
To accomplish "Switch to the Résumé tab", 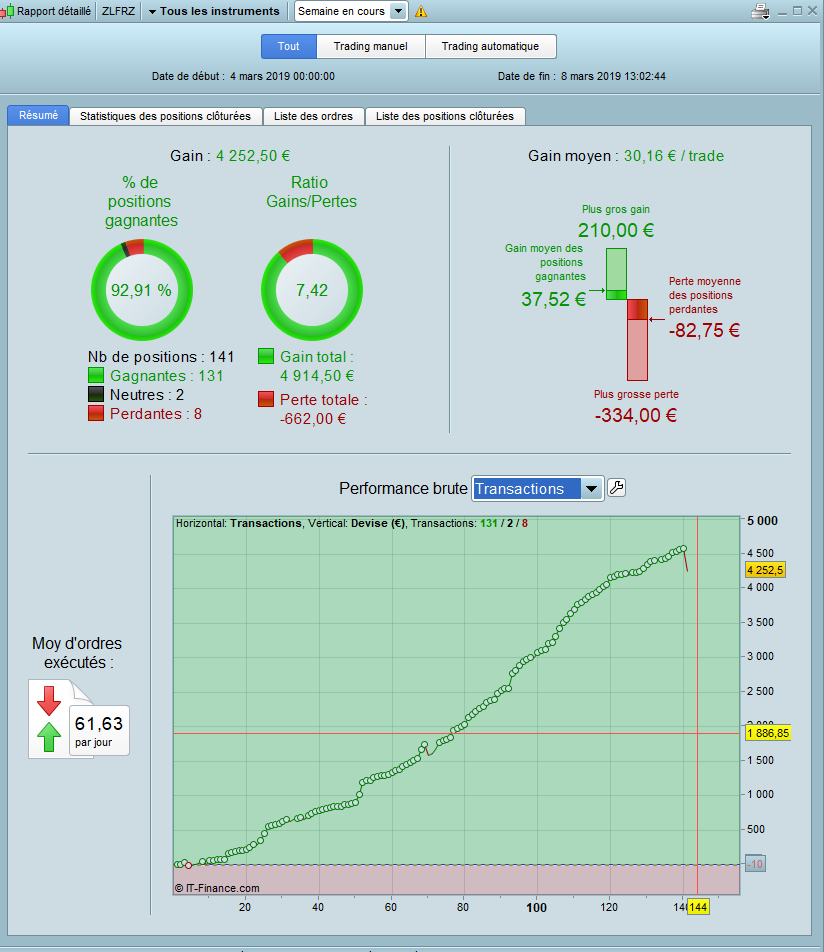I will click(x=38, y=115).
